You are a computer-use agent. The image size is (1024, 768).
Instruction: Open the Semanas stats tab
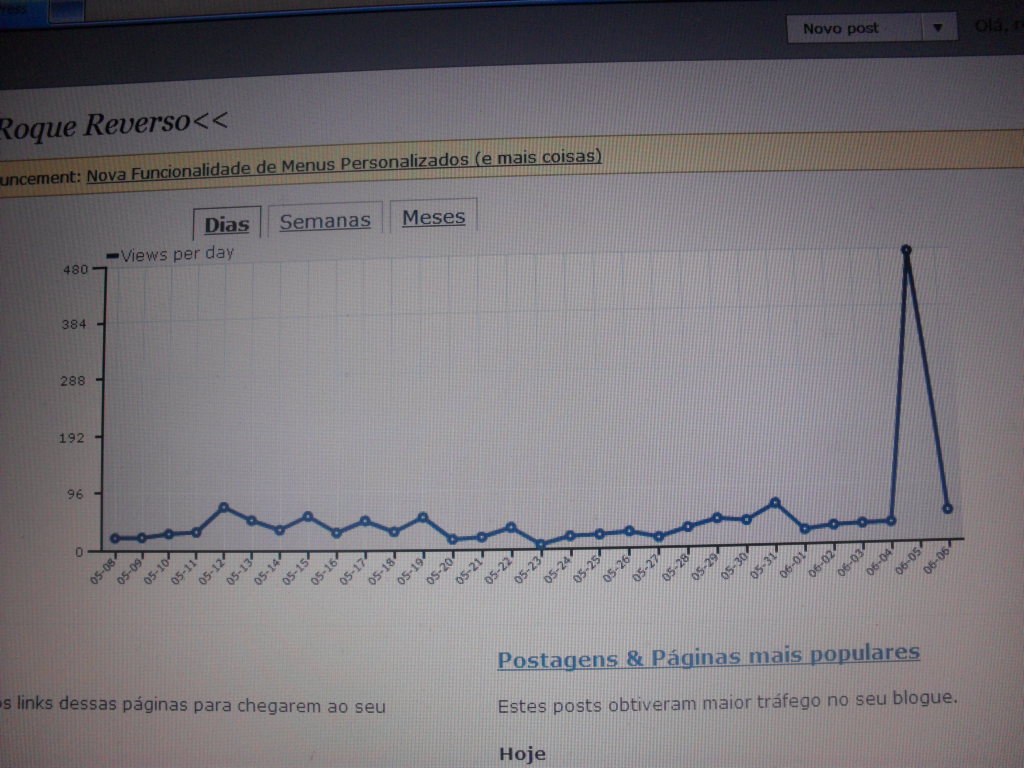point(325,221)
